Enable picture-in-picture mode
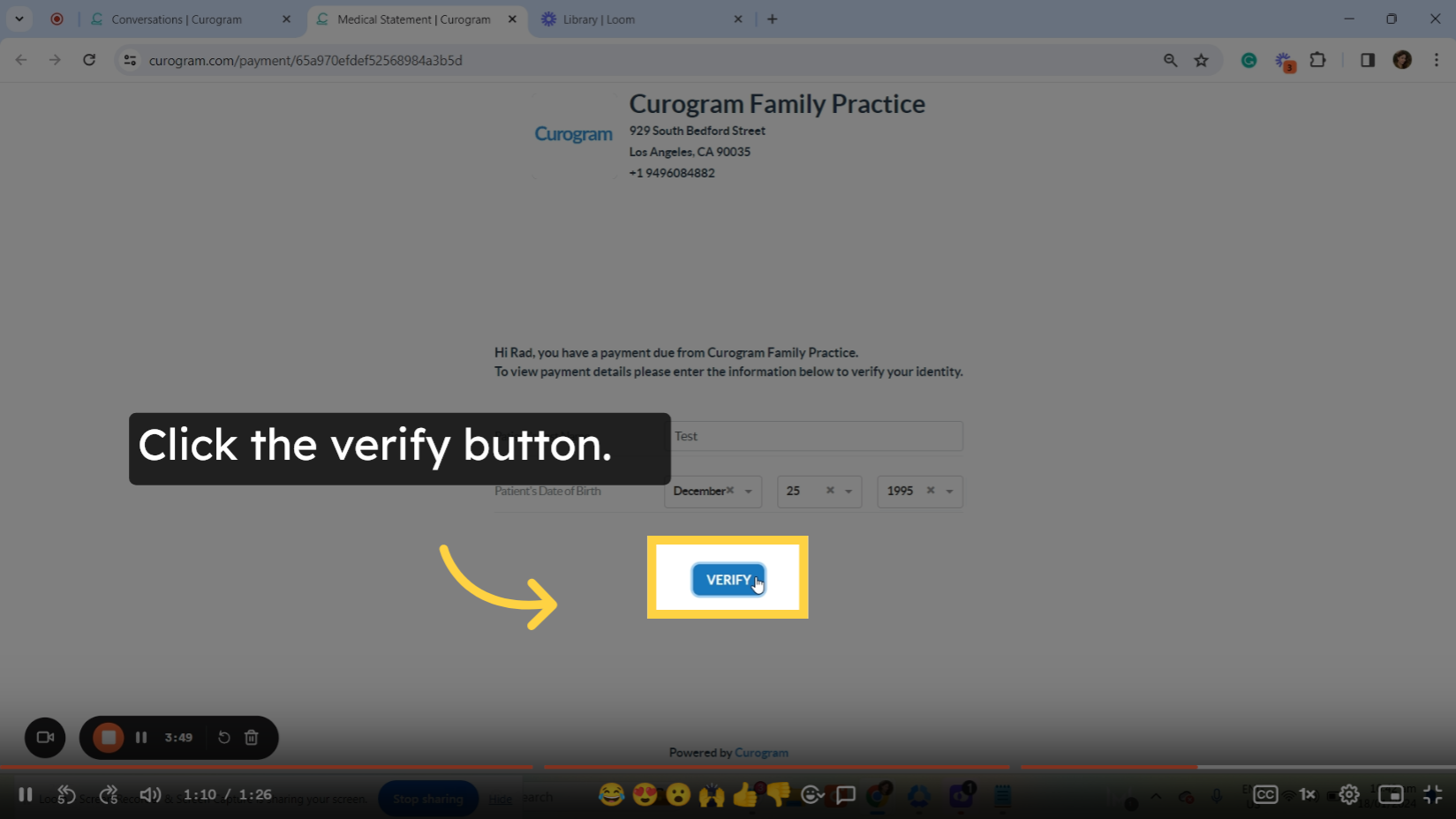This screenshot has height=819, width=1456. coord(1392,793)
